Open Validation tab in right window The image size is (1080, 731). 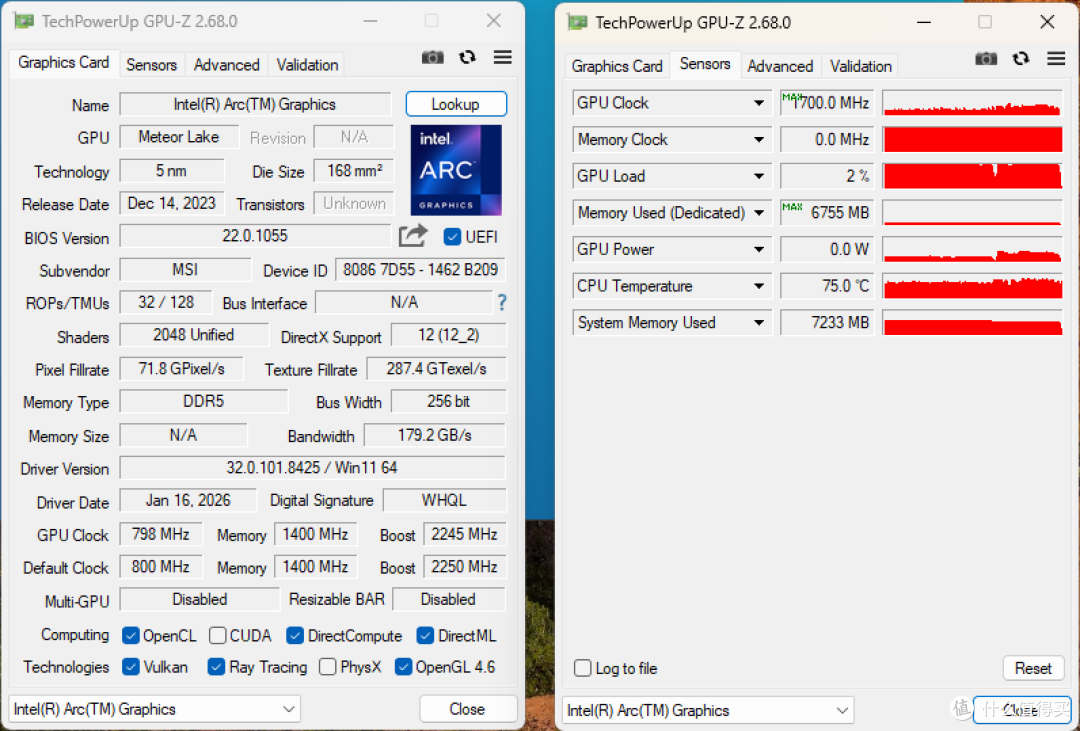861,66
